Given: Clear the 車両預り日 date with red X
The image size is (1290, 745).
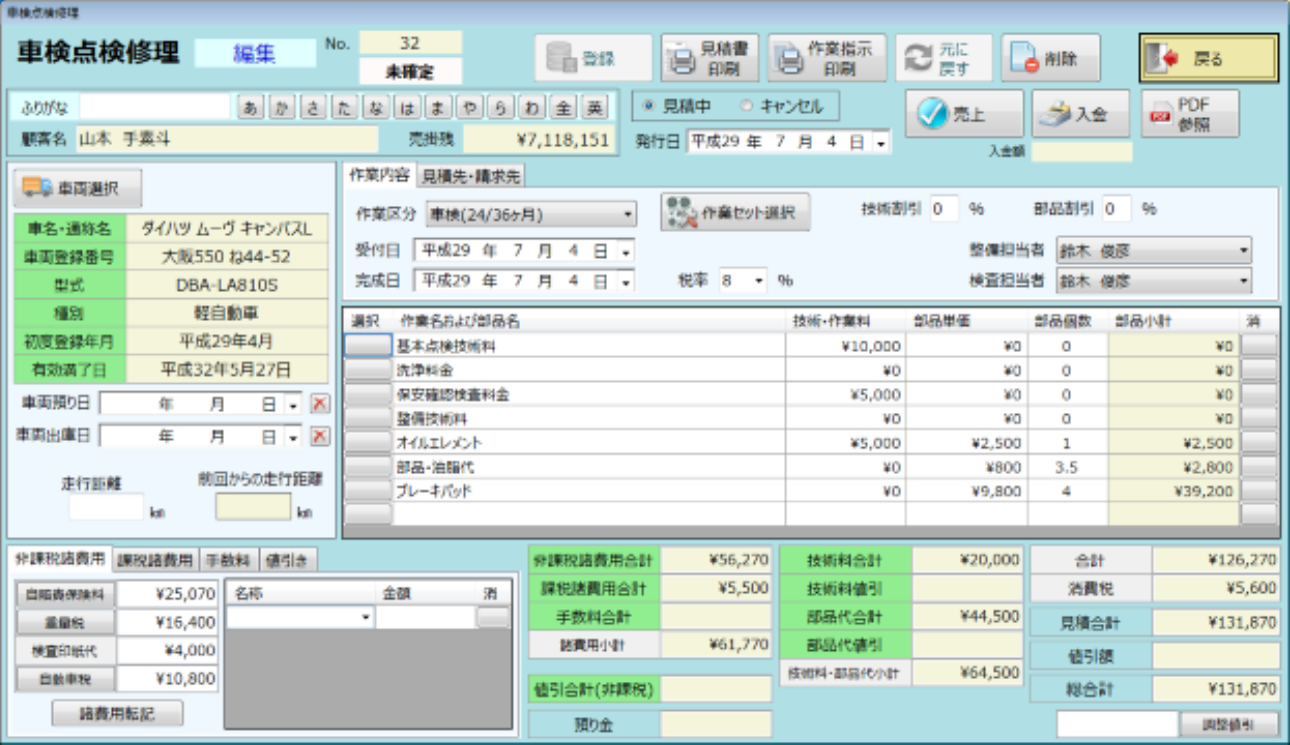Looking at the screenshot, I should [x=319, y=404].
